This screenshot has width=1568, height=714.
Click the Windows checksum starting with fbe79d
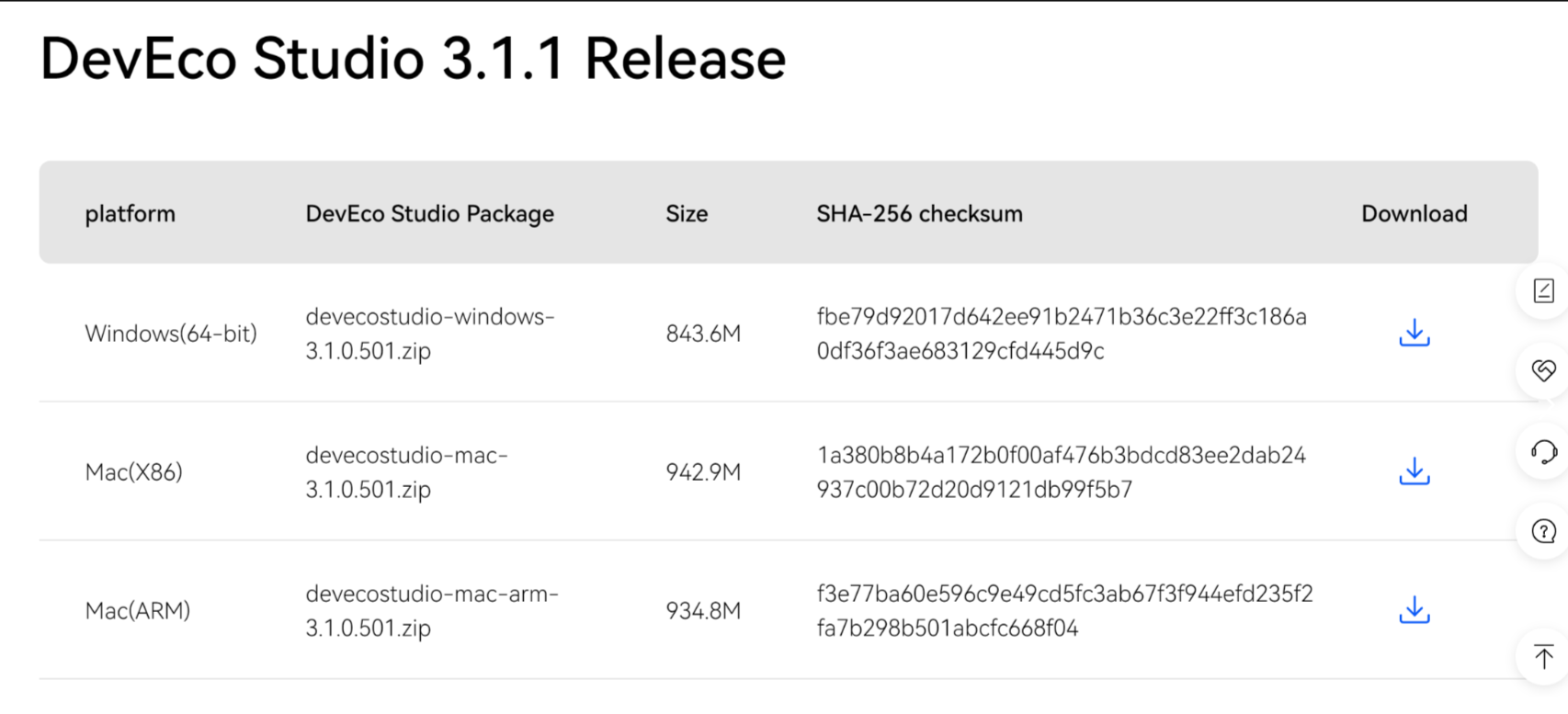[x=1061, y=334]
